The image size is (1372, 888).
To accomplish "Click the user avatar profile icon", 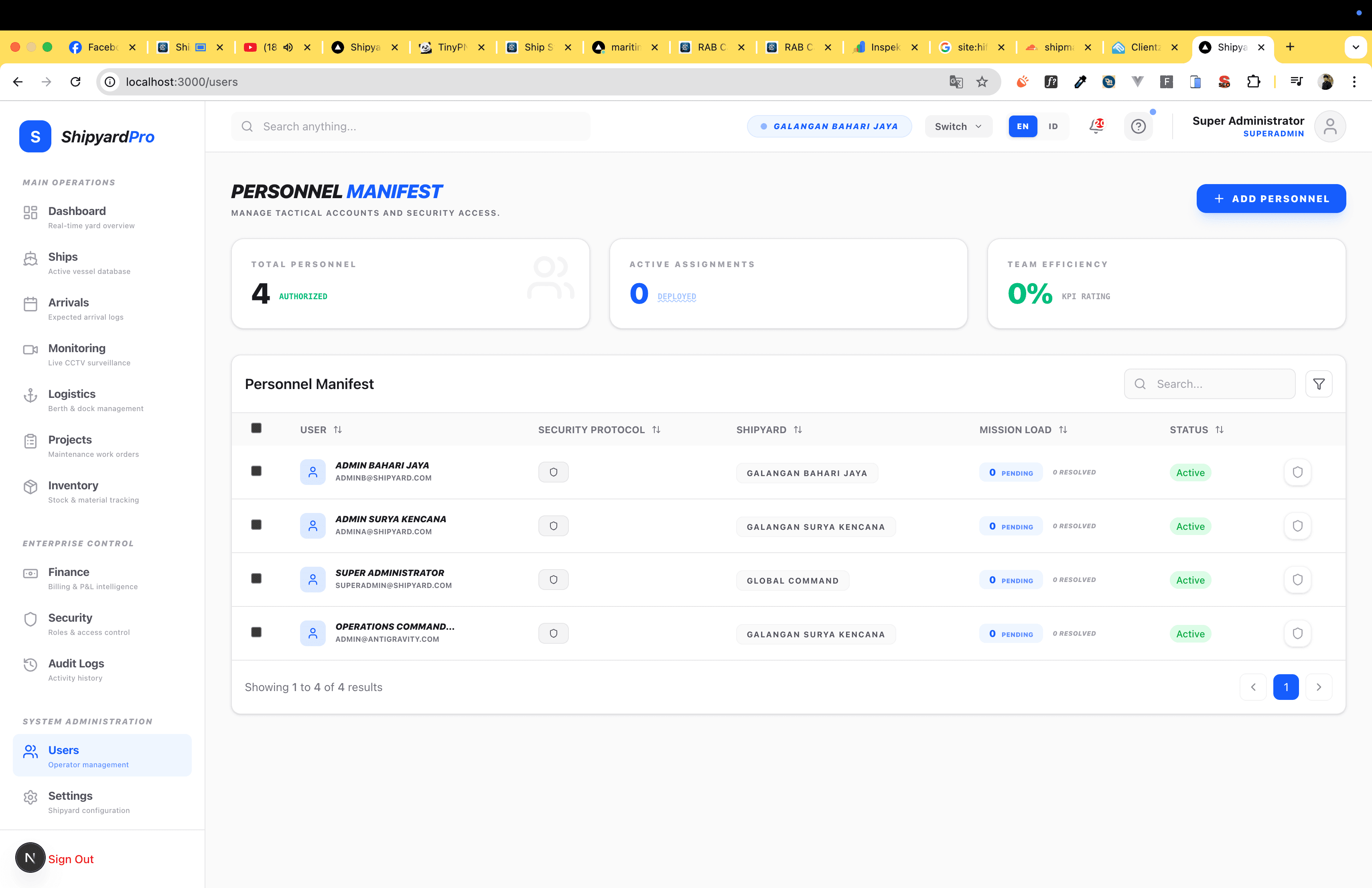I will (1329, 126).
